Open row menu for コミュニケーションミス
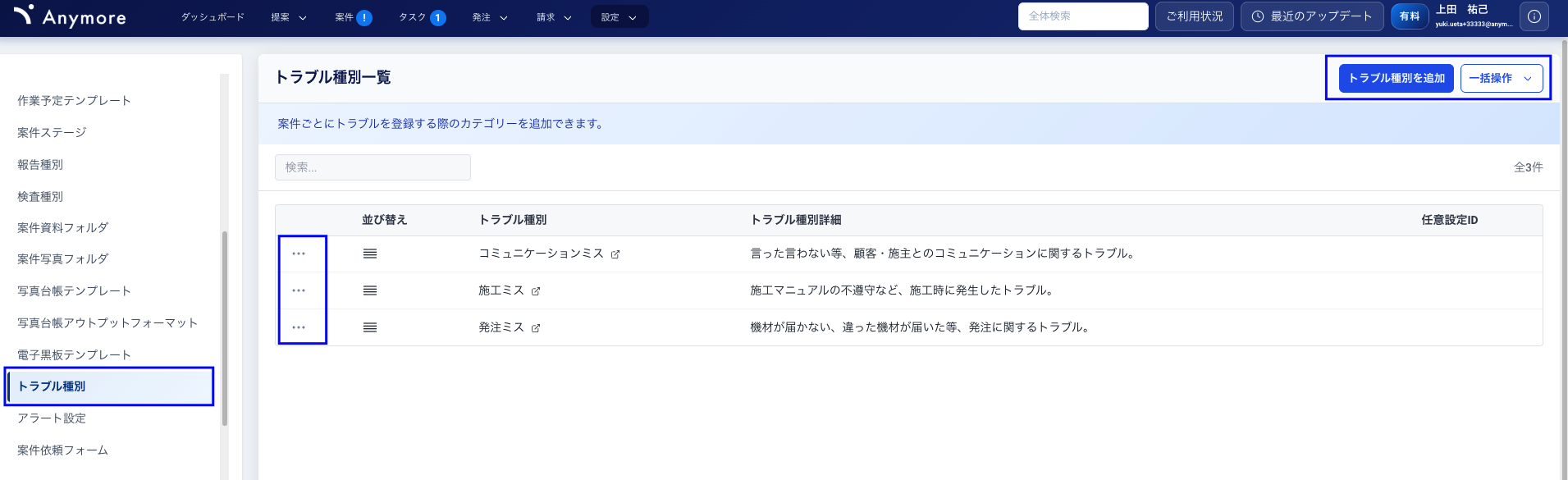This screenshot has width=1568, height=480. [299, 254]
